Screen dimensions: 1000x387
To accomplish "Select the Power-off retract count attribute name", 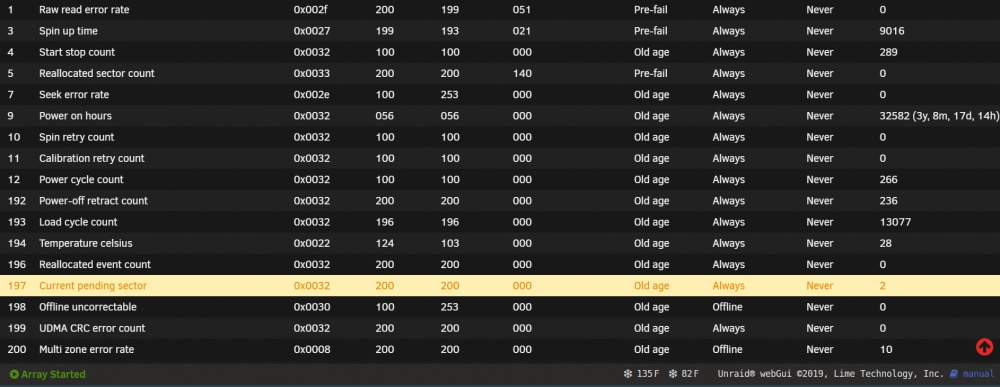I will coord(93,201).
